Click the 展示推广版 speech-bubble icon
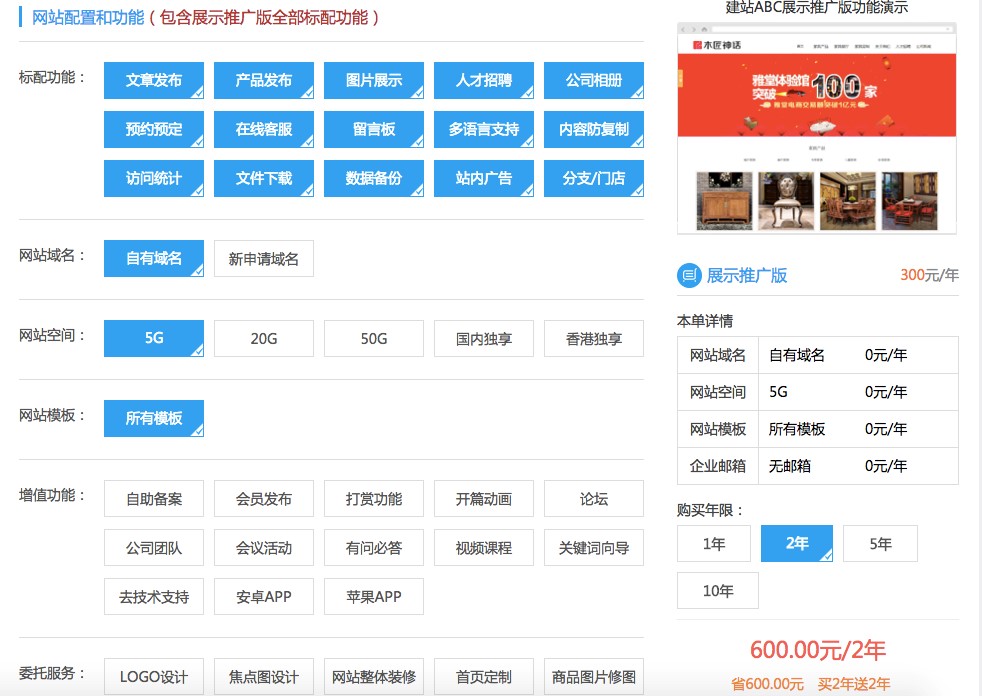The width and height of the screenshot is (982, 696). click(x=689, y=274)
